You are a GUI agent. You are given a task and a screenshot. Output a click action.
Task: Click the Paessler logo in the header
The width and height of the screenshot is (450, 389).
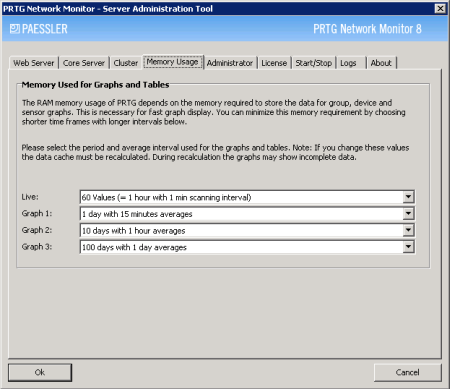click(39, 29)
